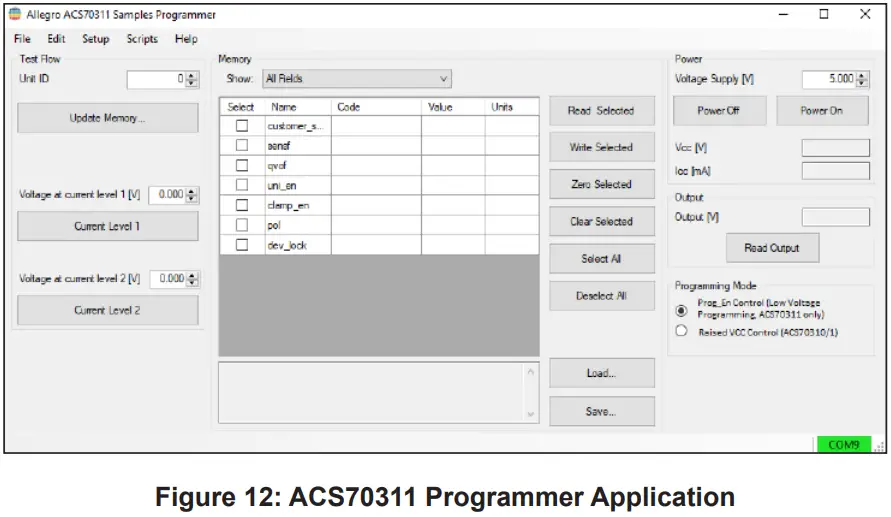
Task: Click the Read Selected button
Action: [x=602, y=111]
